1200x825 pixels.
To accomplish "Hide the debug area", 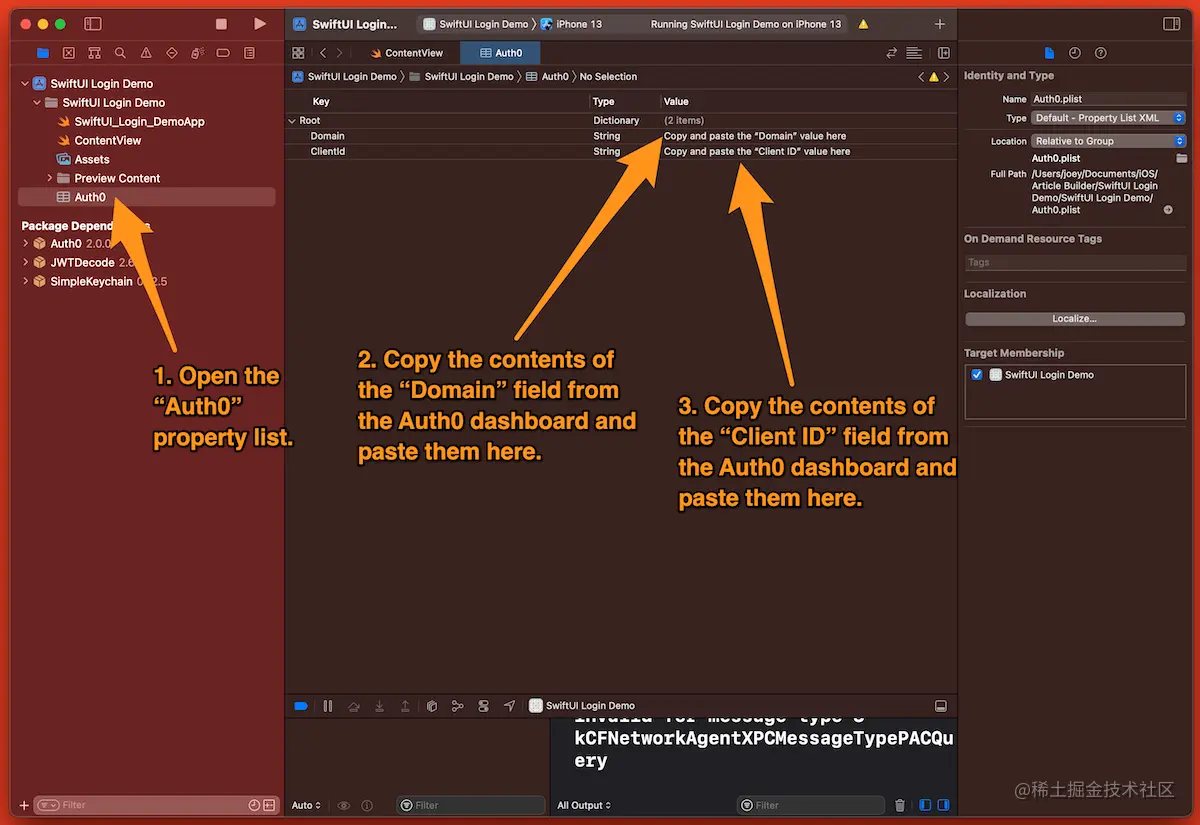I will (941, 706).
